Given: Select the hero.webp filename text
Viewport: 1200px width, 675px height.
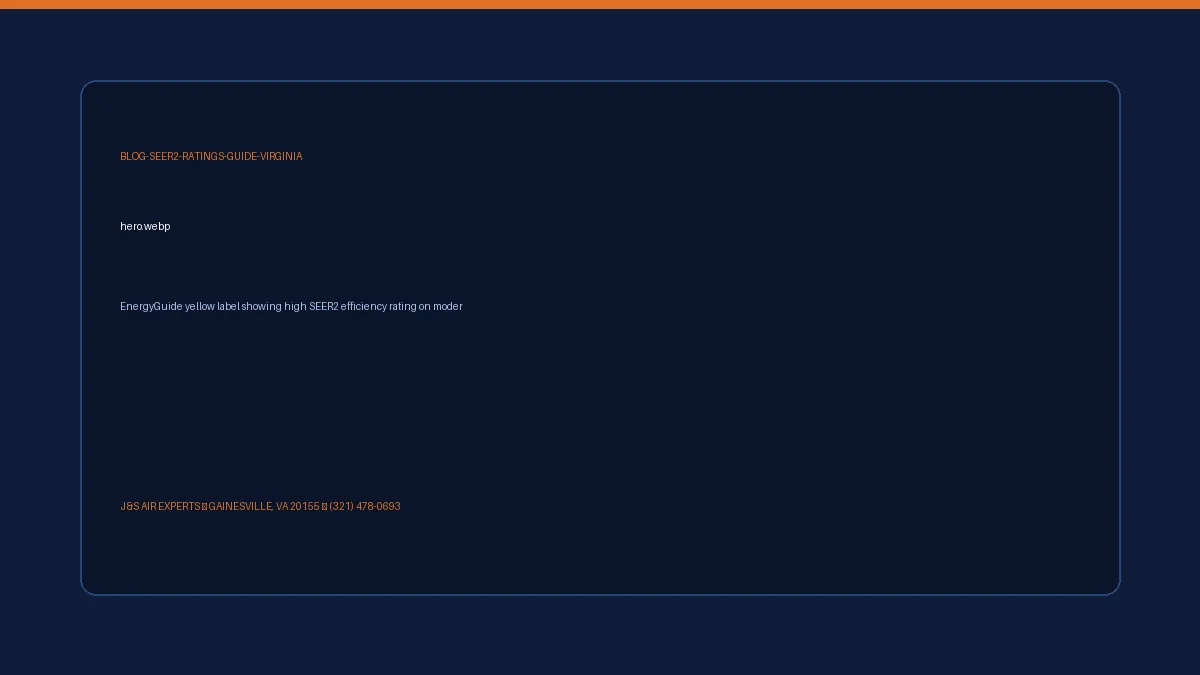Looking at the screenshot, I should pyautogui.click(x=145, y=227).
